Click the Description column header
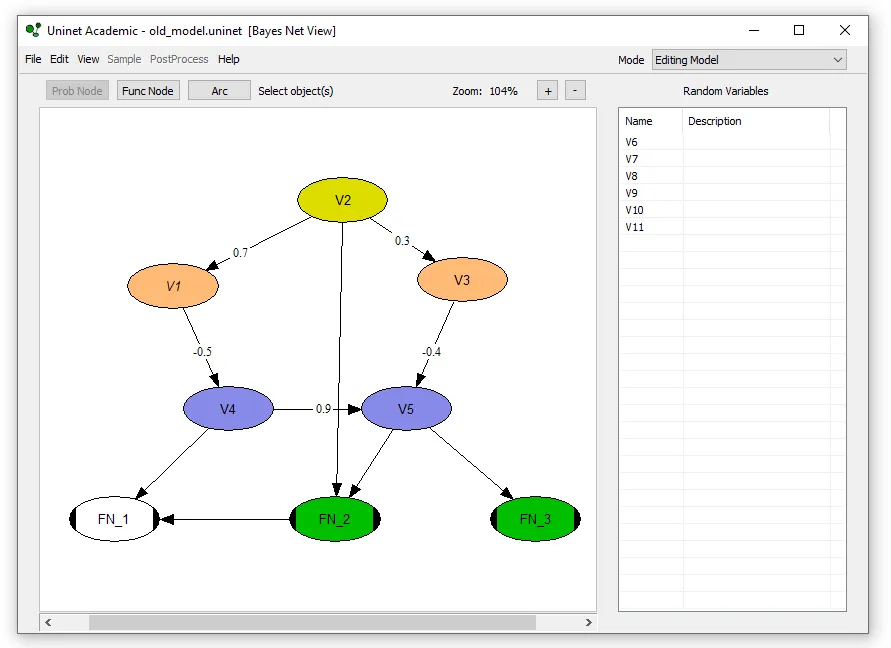The width and height of the screenshot is (891, 648). pyautogui.click(x=756, y=121)
